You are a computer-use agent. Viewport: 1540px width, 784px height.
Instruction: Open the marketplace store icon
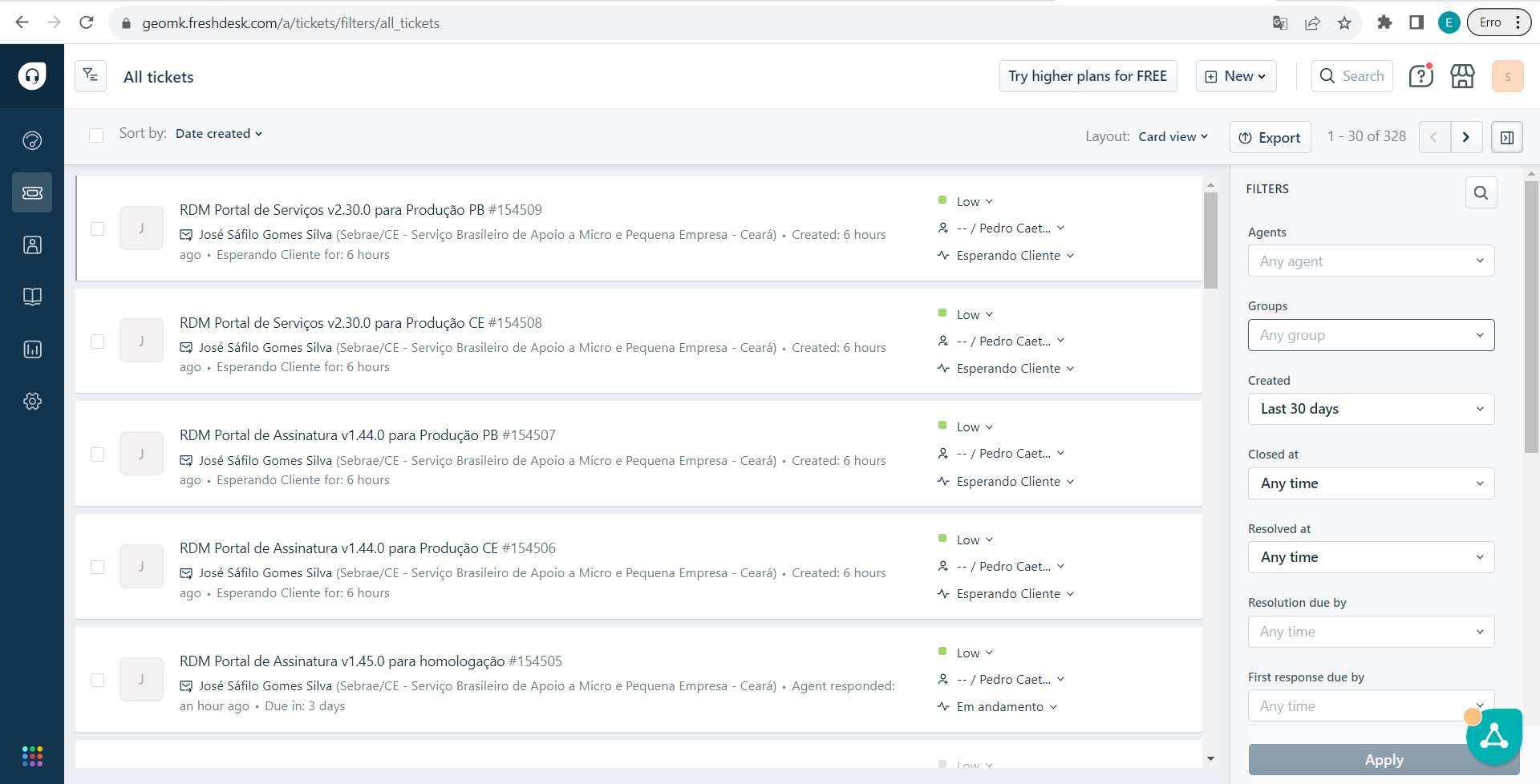click(1462, 76)
